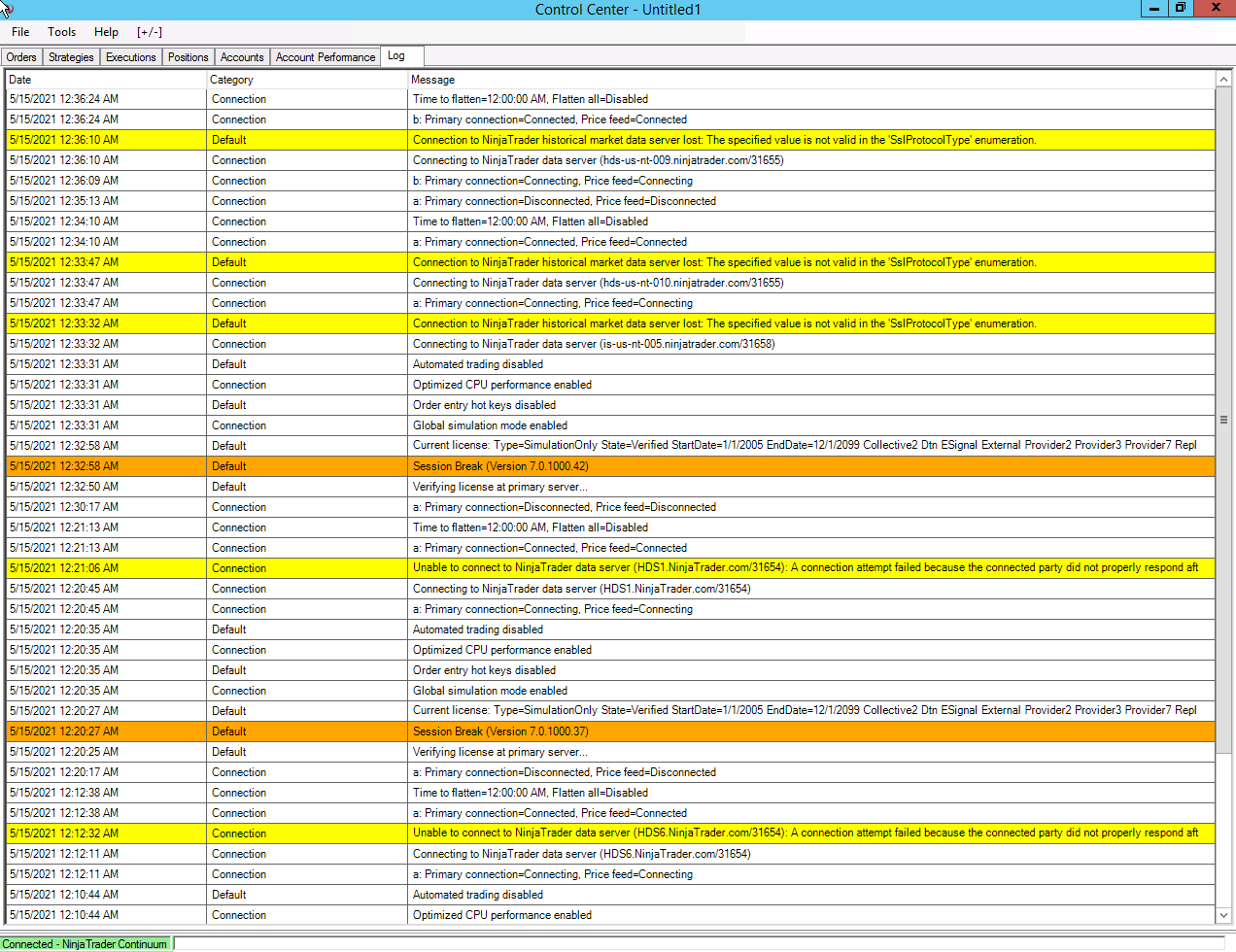Select the orange Session Break (Version 7.0.1000.42) row
The height and width of the screenshot is (952, 1236).
point(610,466)
